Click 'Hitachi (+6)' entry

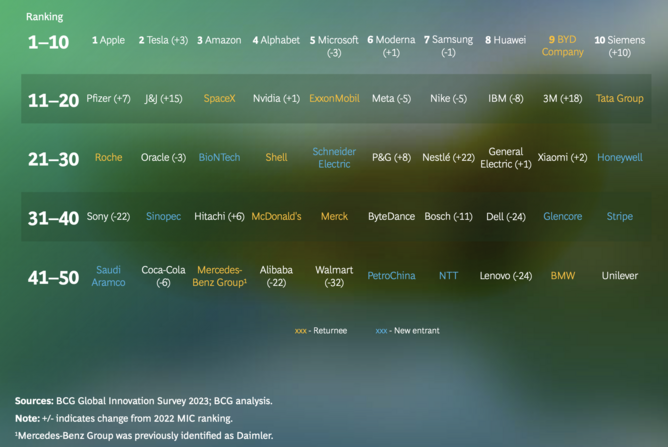point(219,216)
